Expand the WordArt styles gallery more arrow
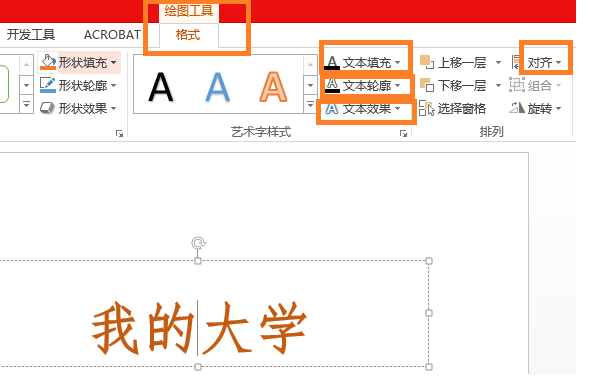 pos(310,105)
